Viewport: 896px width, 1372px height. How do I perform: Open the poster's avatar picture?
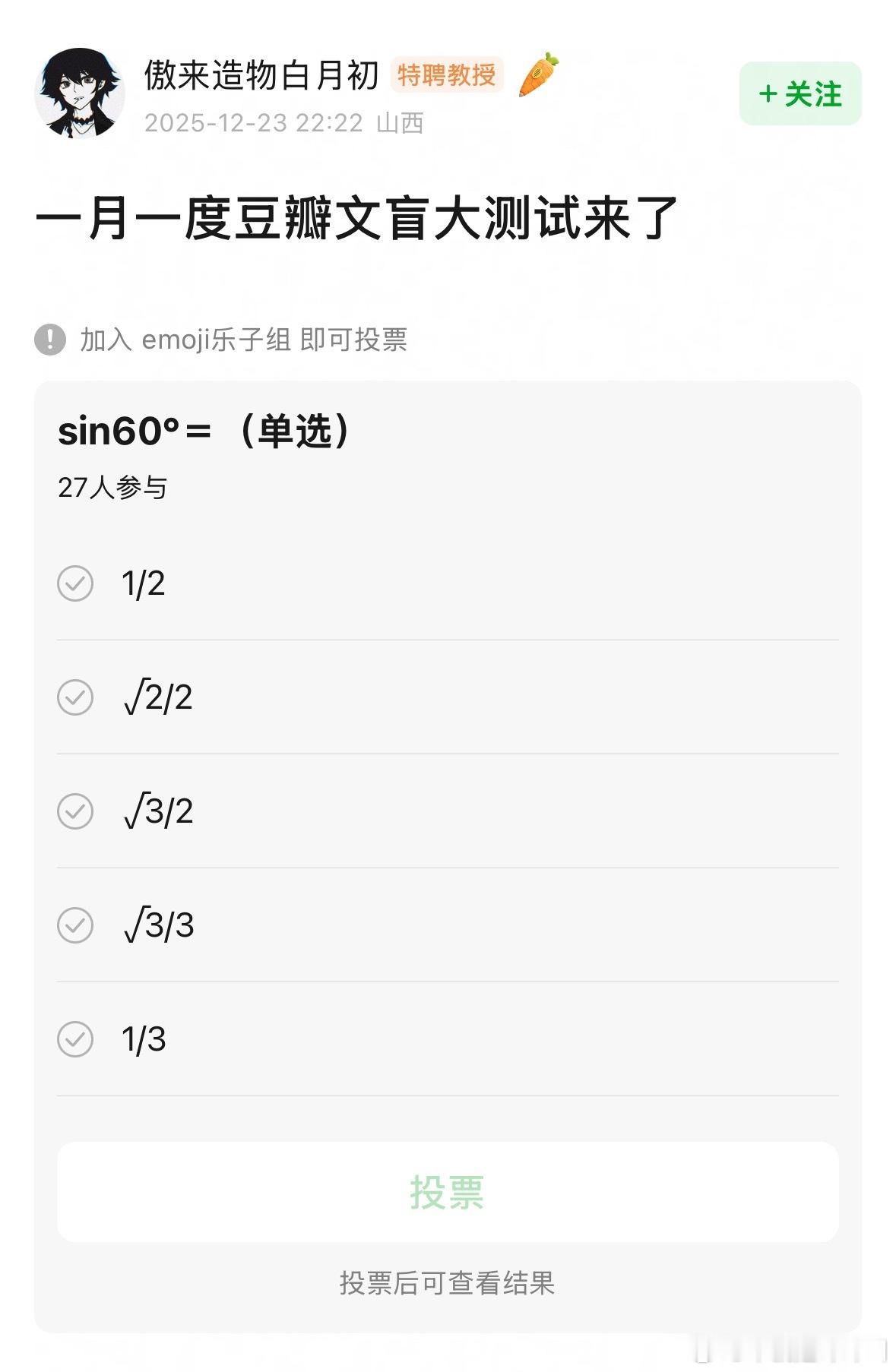click(x=80, y=93)
